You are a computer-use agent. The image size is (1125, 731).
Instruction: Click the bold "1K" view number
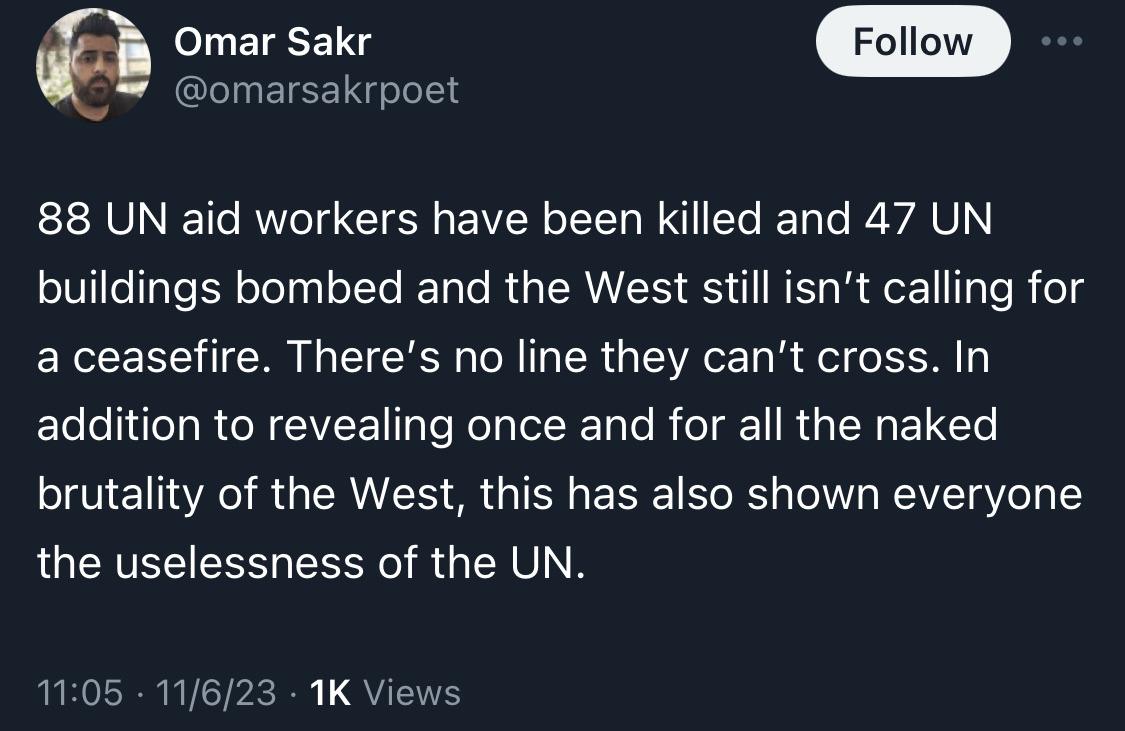click(x=331, y=692)
